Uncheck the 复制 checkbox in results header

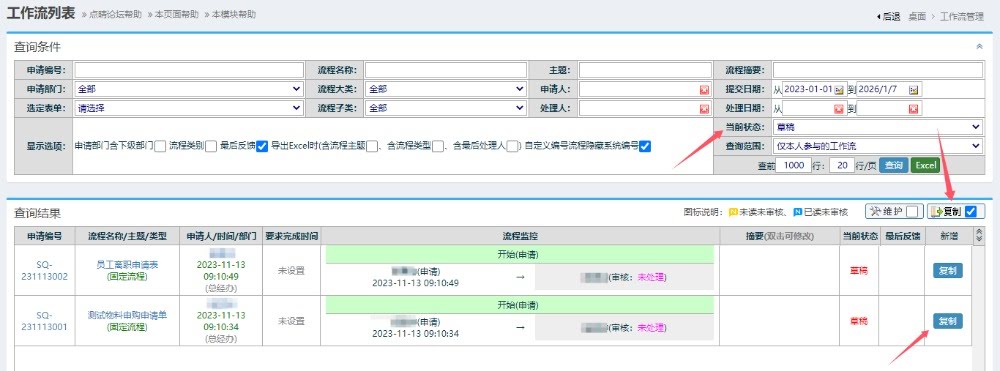click(x=971, y=212)
